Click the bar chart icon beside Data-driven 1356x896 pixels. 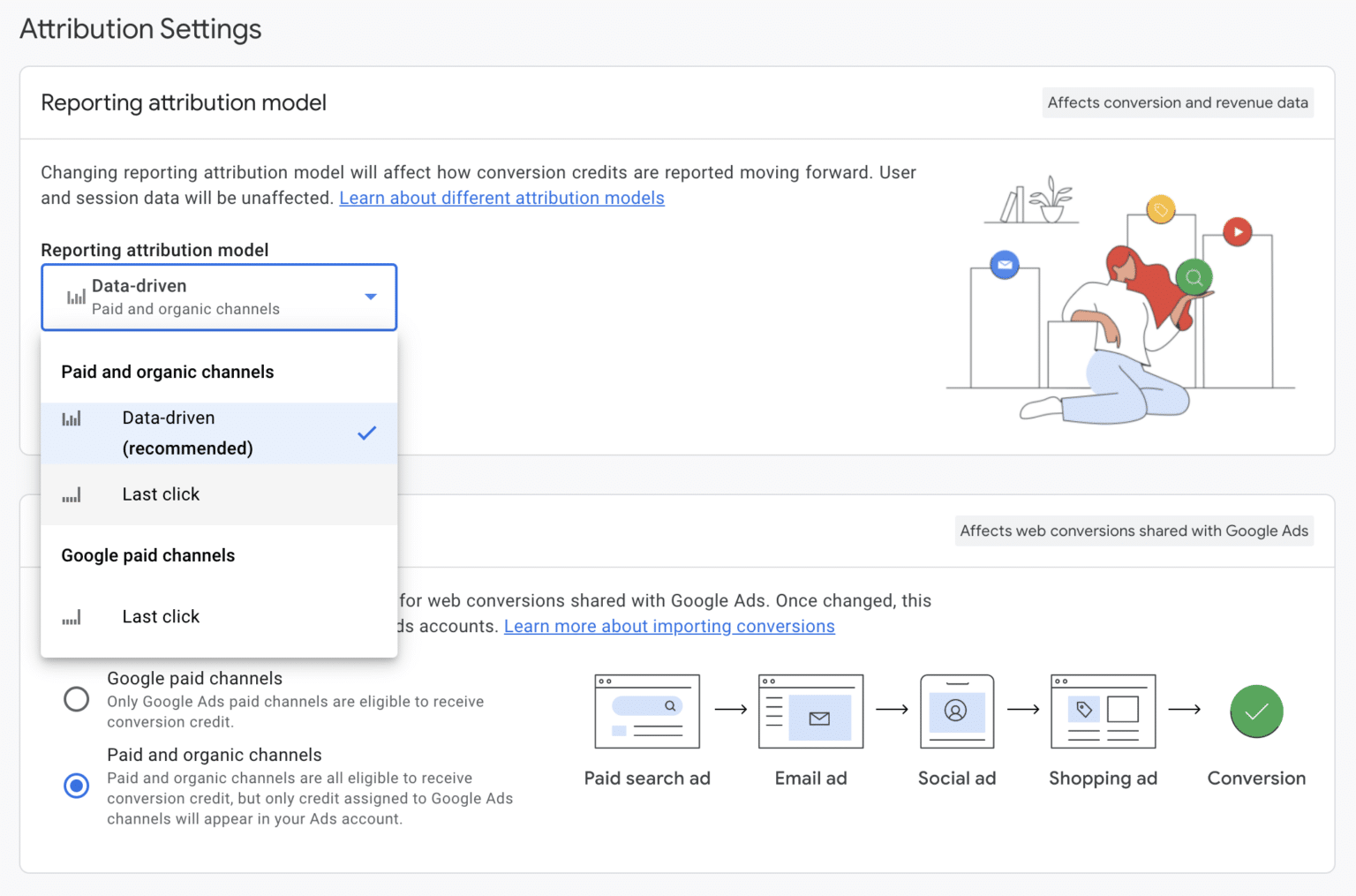(75, 296)
